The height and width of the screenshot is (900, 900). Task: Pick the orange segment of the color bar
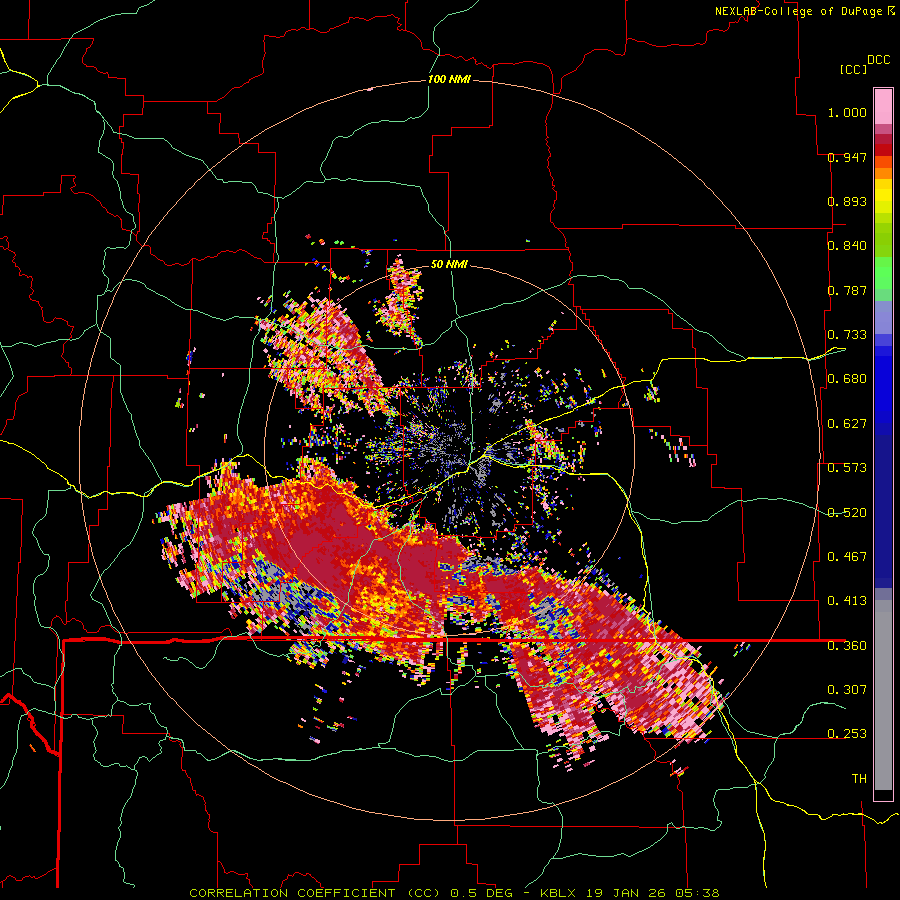883,173
